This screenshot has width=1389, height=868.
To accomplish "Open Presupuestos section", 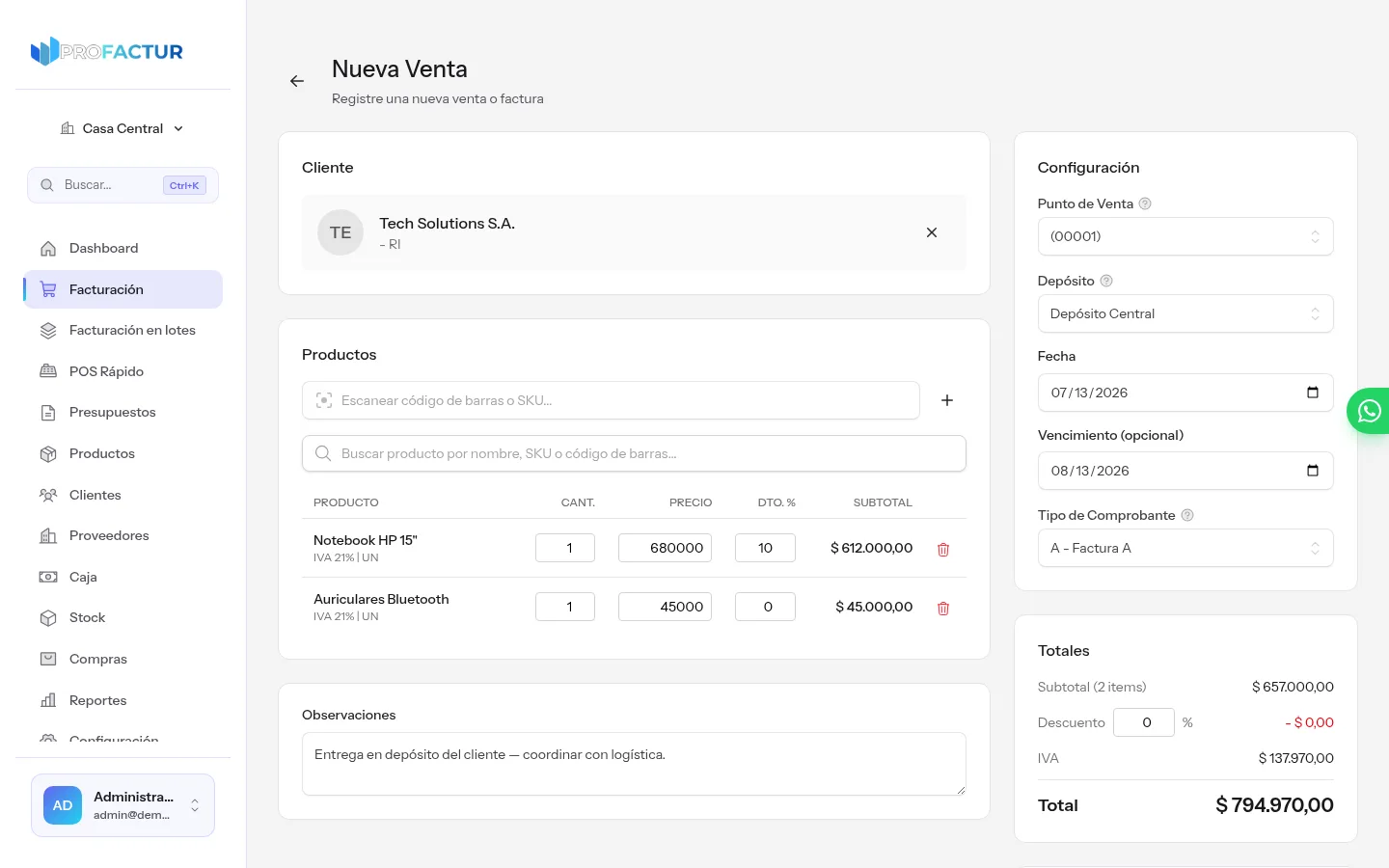I will 123,412.
